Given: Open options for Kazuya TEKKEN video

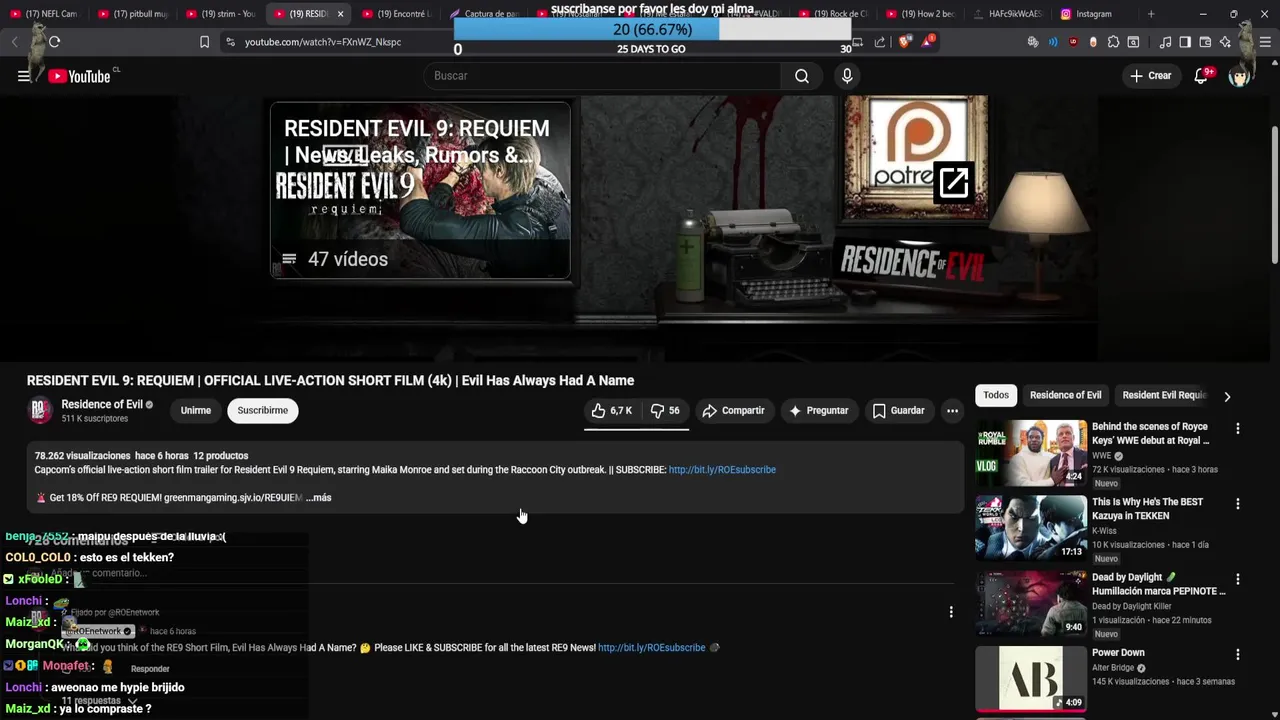Looking at the screenshot, I should tap(1238, 504).
